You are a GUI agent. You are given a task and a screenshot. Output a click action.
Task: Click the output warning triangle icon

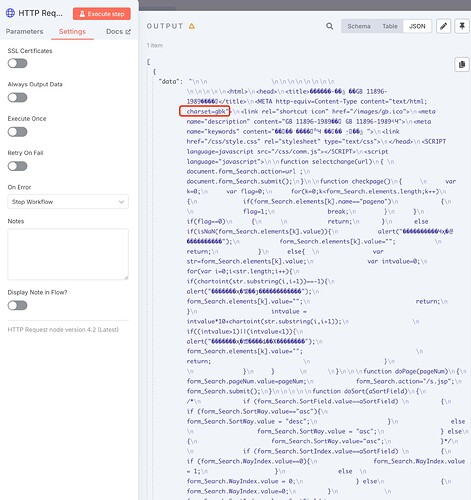click(x=192, y=26)
